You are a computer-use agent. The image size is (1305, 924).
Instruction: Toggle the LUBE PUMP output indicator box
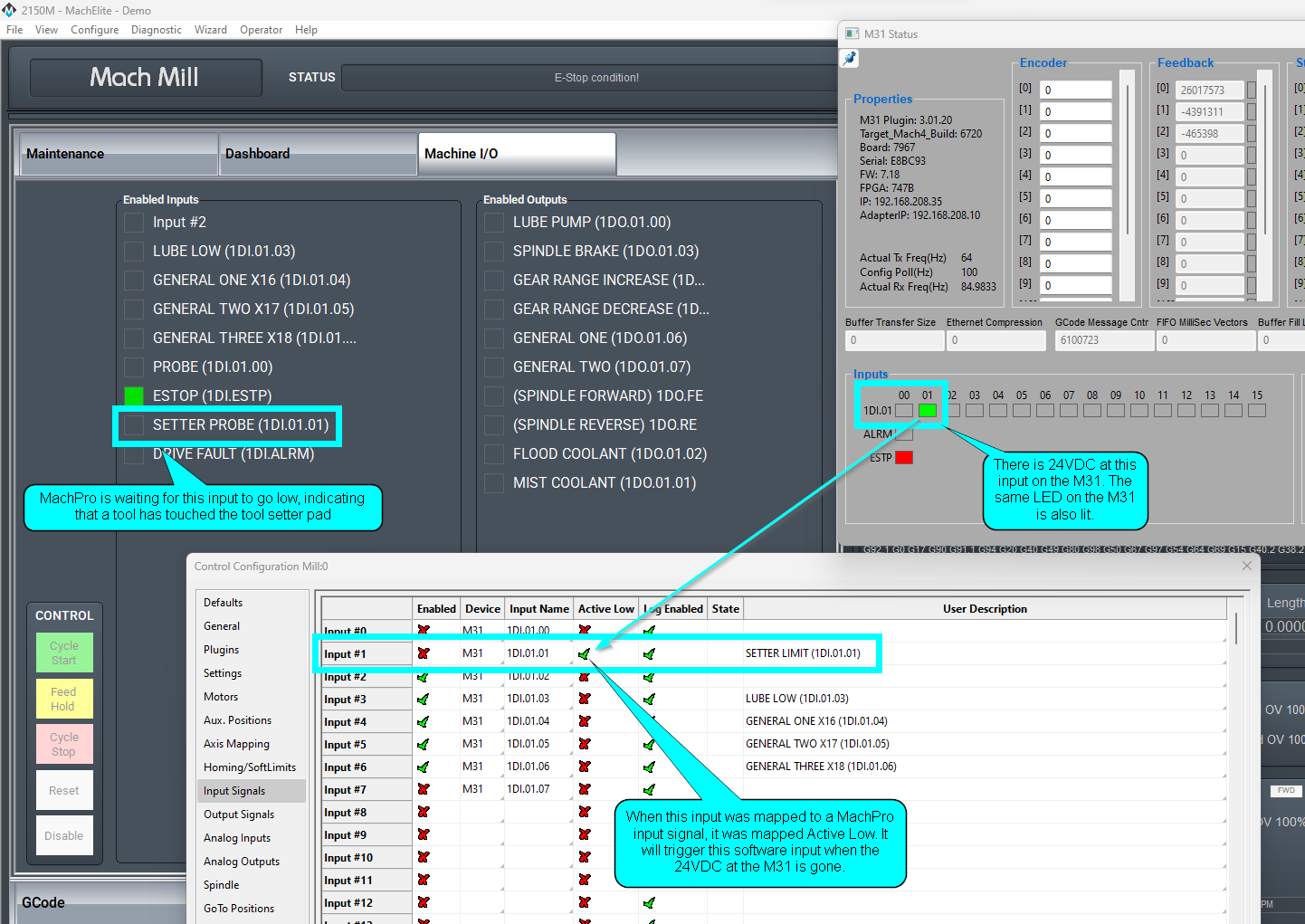coord(494,223)
